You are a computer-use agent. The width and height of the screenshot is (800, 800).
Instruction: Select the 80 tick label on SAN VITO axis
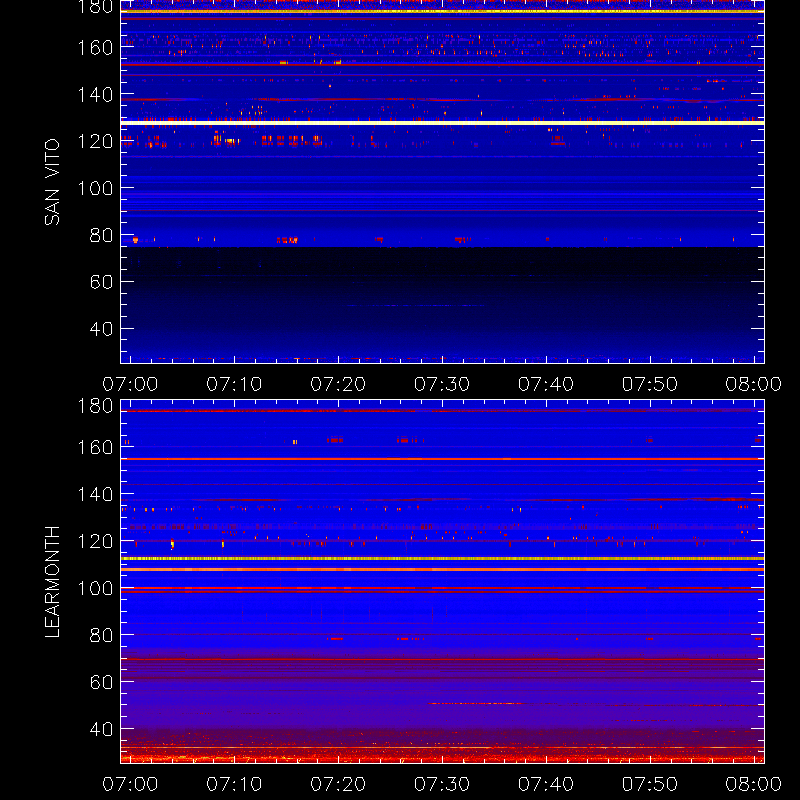pos(101,235)
